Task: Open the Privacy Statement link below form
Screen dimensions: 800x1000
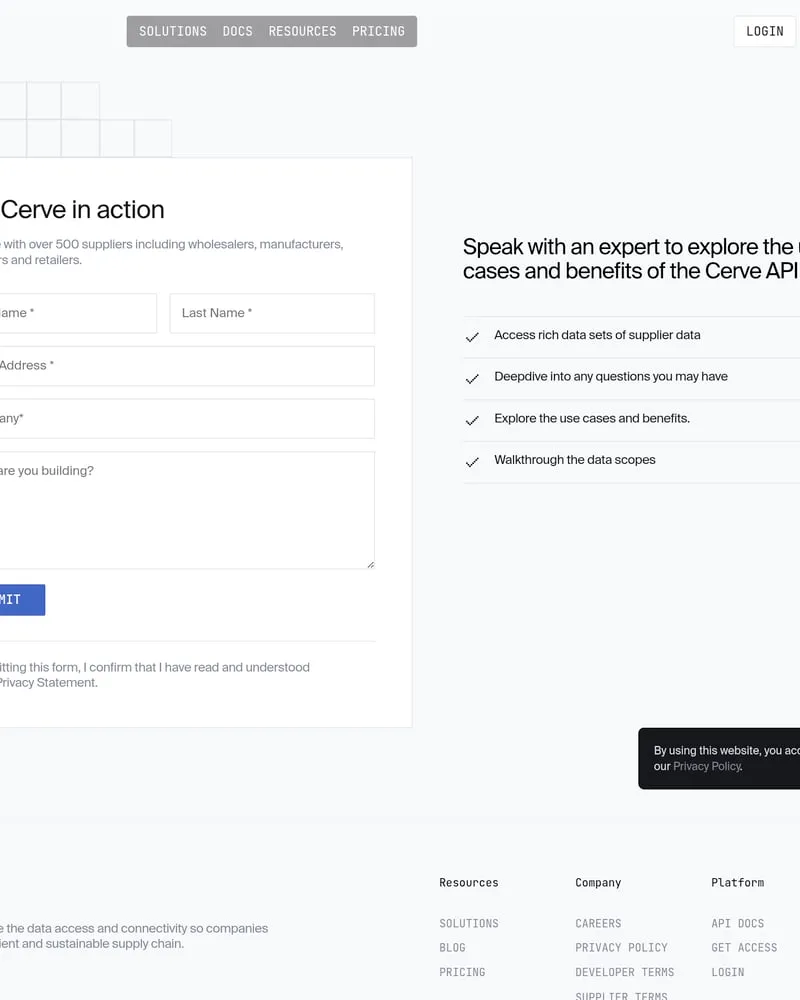Action: click(x=48, y=682)
